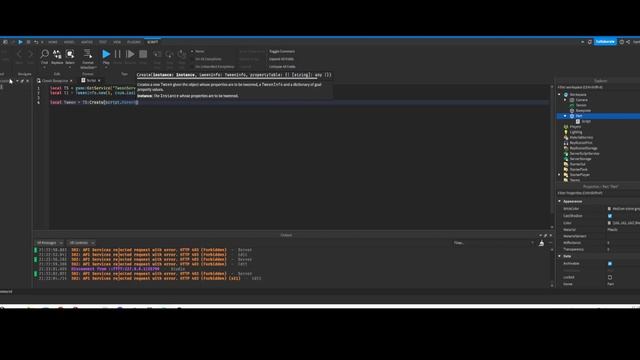Screen dimensions: 640x360
Task: Open the dropdown arrow beneath Play
Action: click(x=106, y=67)
